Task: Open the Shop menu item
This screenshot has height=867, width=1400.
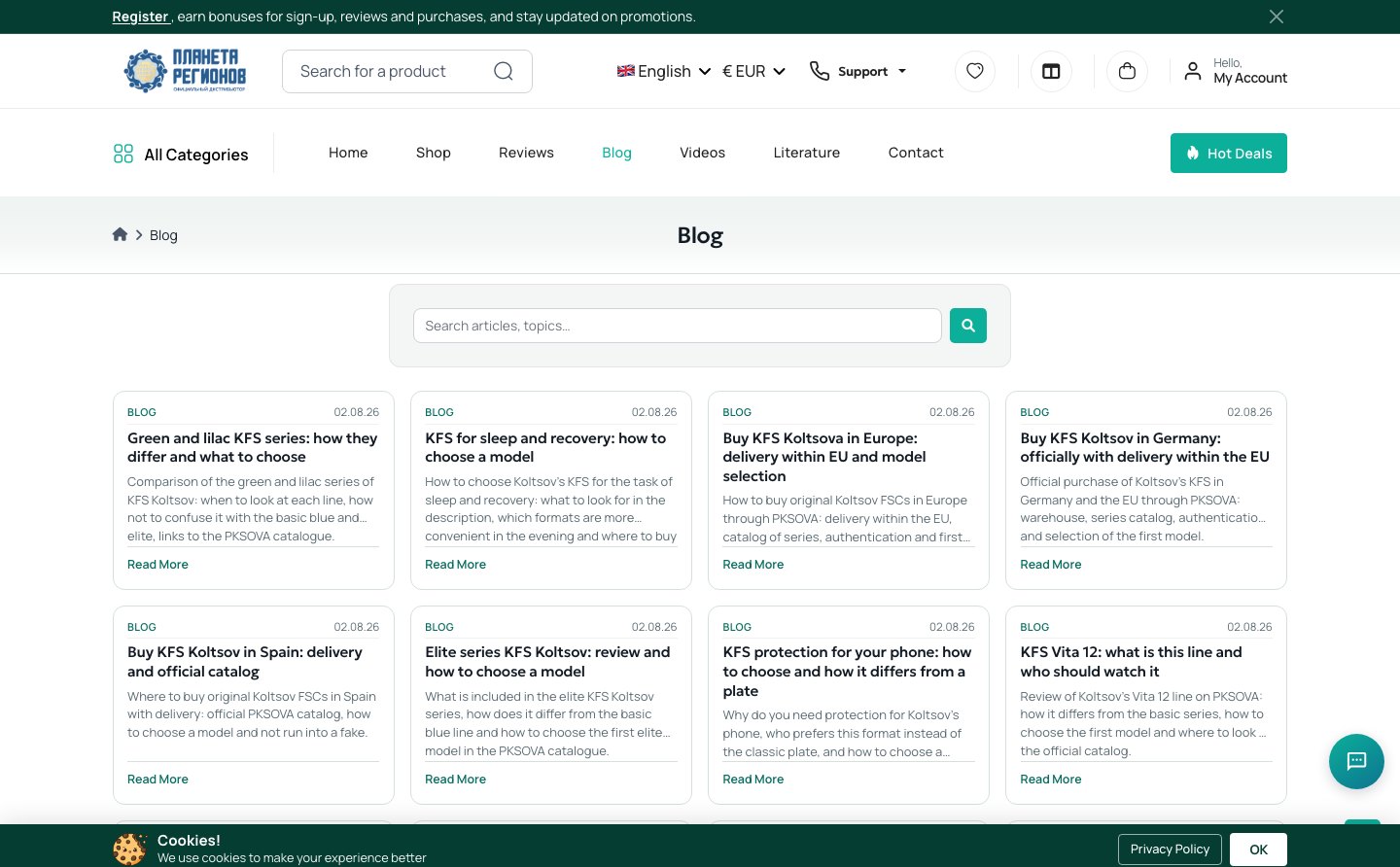Action: coord(434,153)
